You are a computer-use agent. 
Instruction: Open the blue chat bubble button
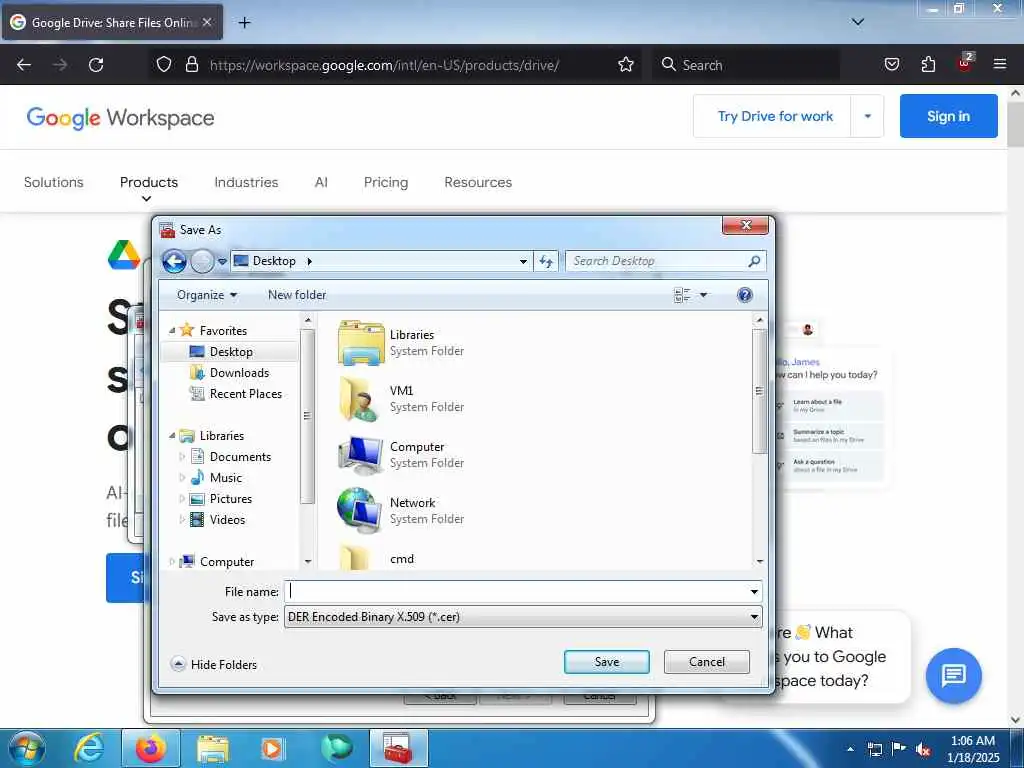pos(953,676)
